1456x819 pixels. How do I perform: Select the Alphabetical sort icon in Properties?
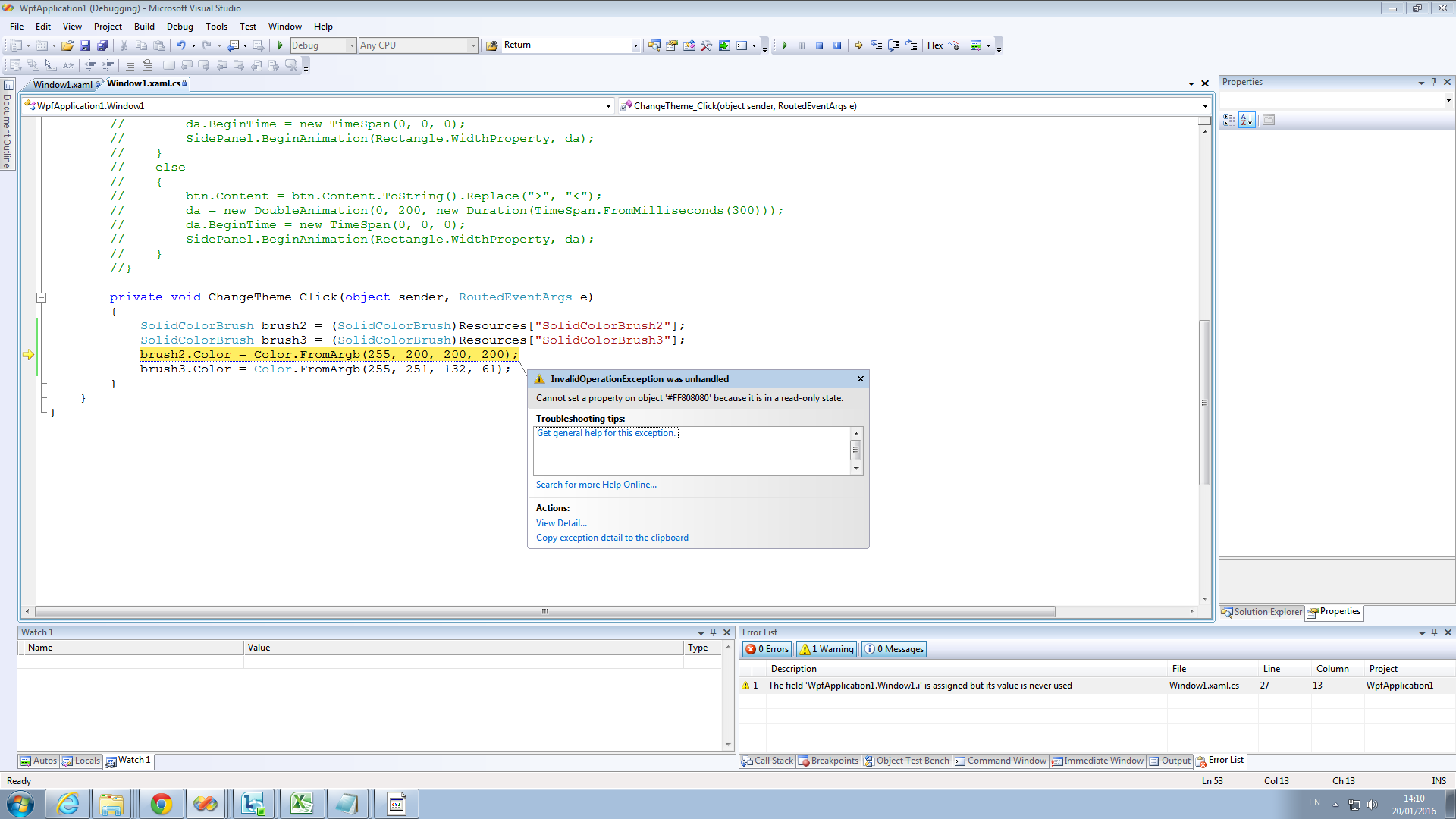tap(1247, 120)
